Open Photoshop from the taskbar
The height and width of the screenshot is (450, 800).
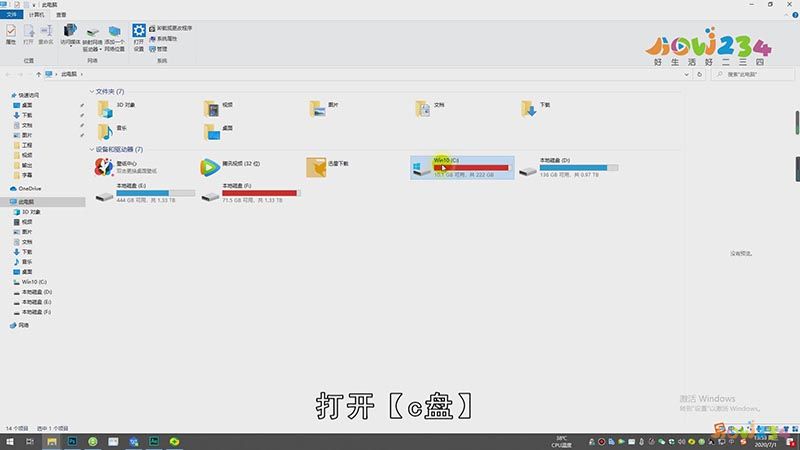72,441
